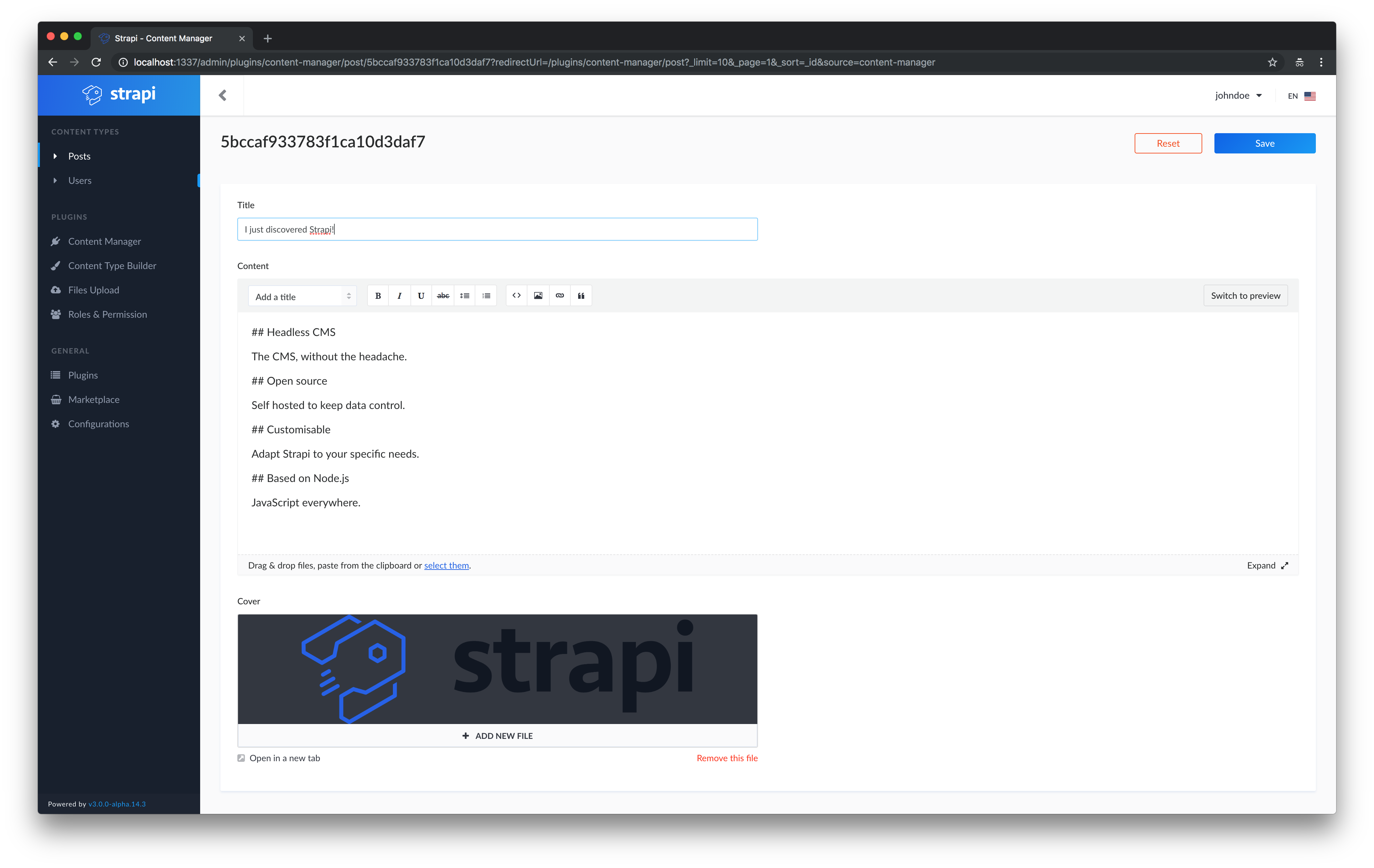The height and width of the screenshot is (868, 1374).
Task: Expand the Users content type
Action: pyautogui.click(x=80, y=180)
